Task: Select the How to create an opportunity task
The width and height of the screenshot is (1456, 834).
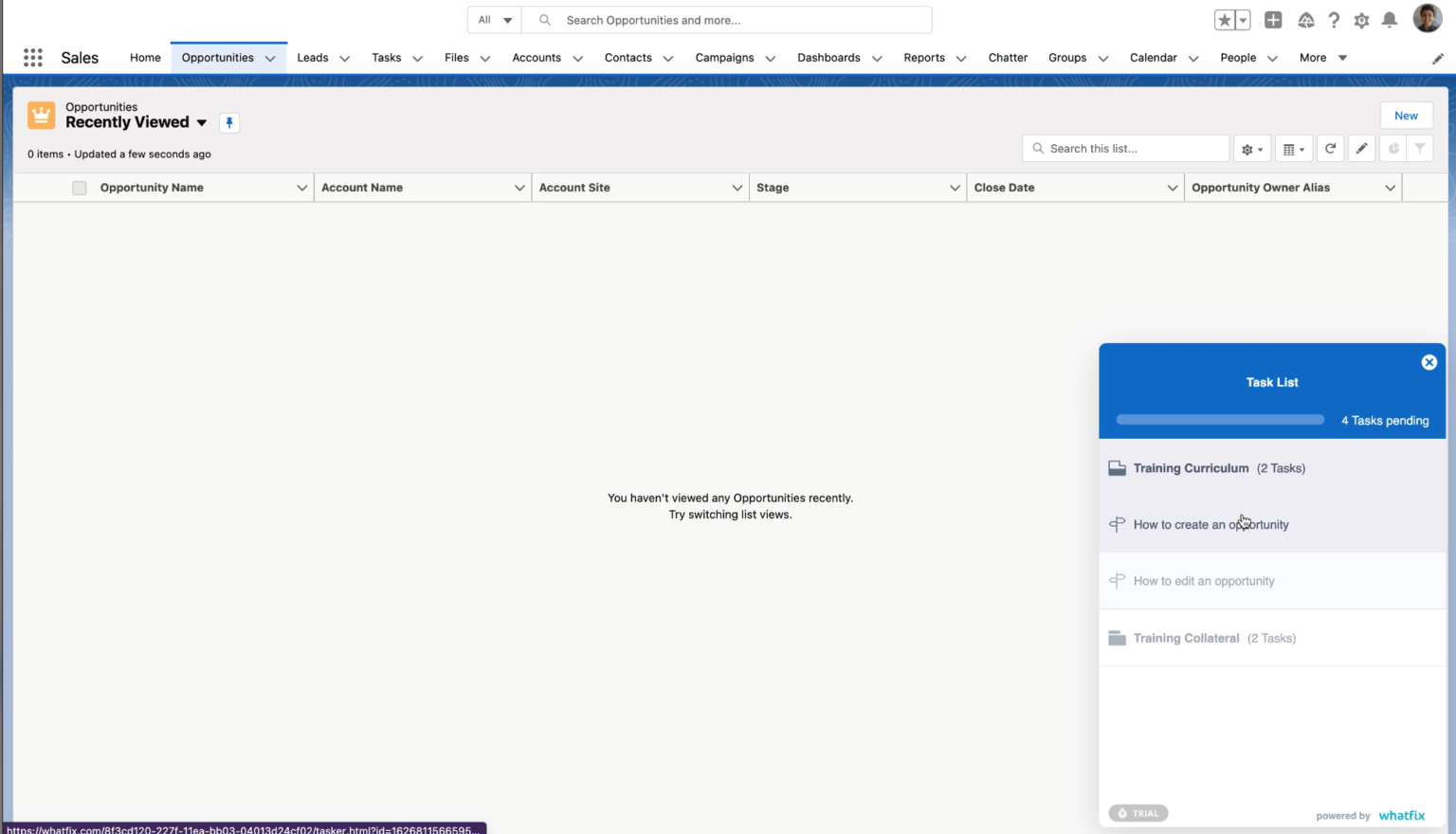Action: click(1210, 524)
